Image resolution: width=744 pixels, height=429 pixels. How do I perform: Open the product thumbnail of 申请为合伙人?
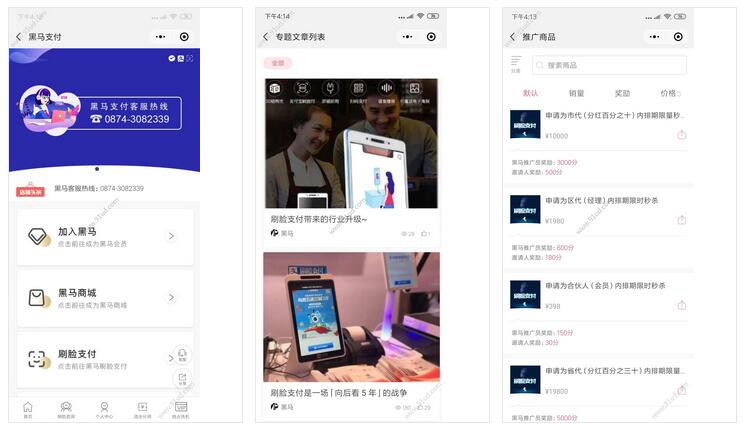[525, 294]
